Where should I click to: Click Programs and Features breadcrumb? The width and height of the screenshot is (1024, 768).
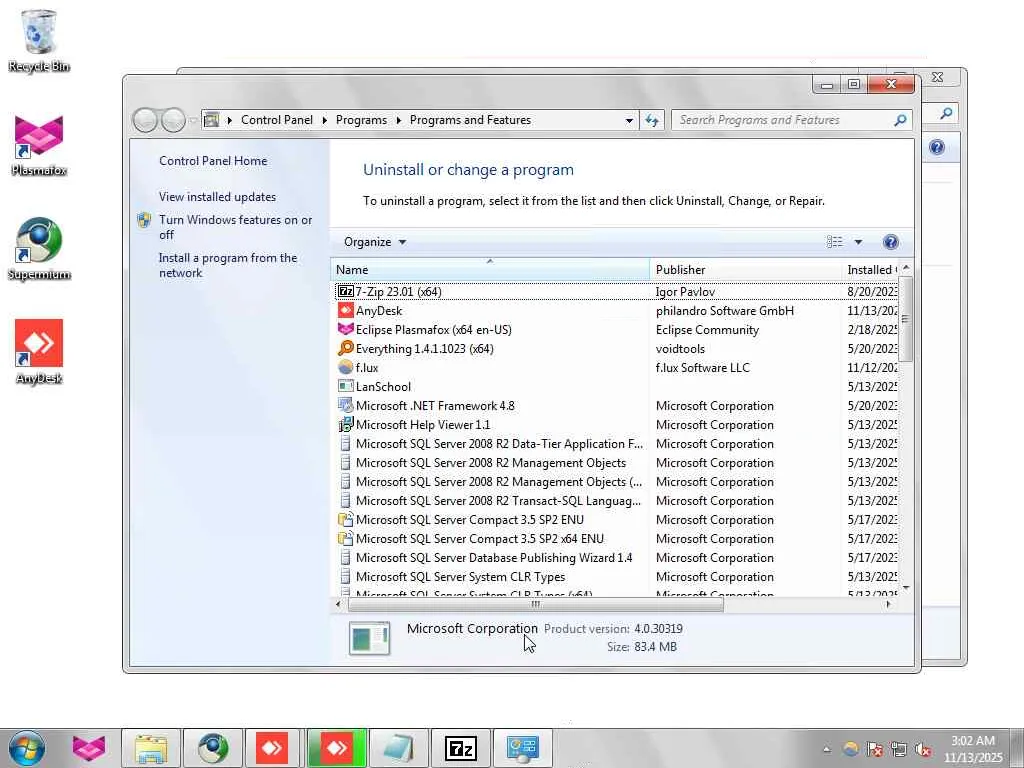coord(470,120)
